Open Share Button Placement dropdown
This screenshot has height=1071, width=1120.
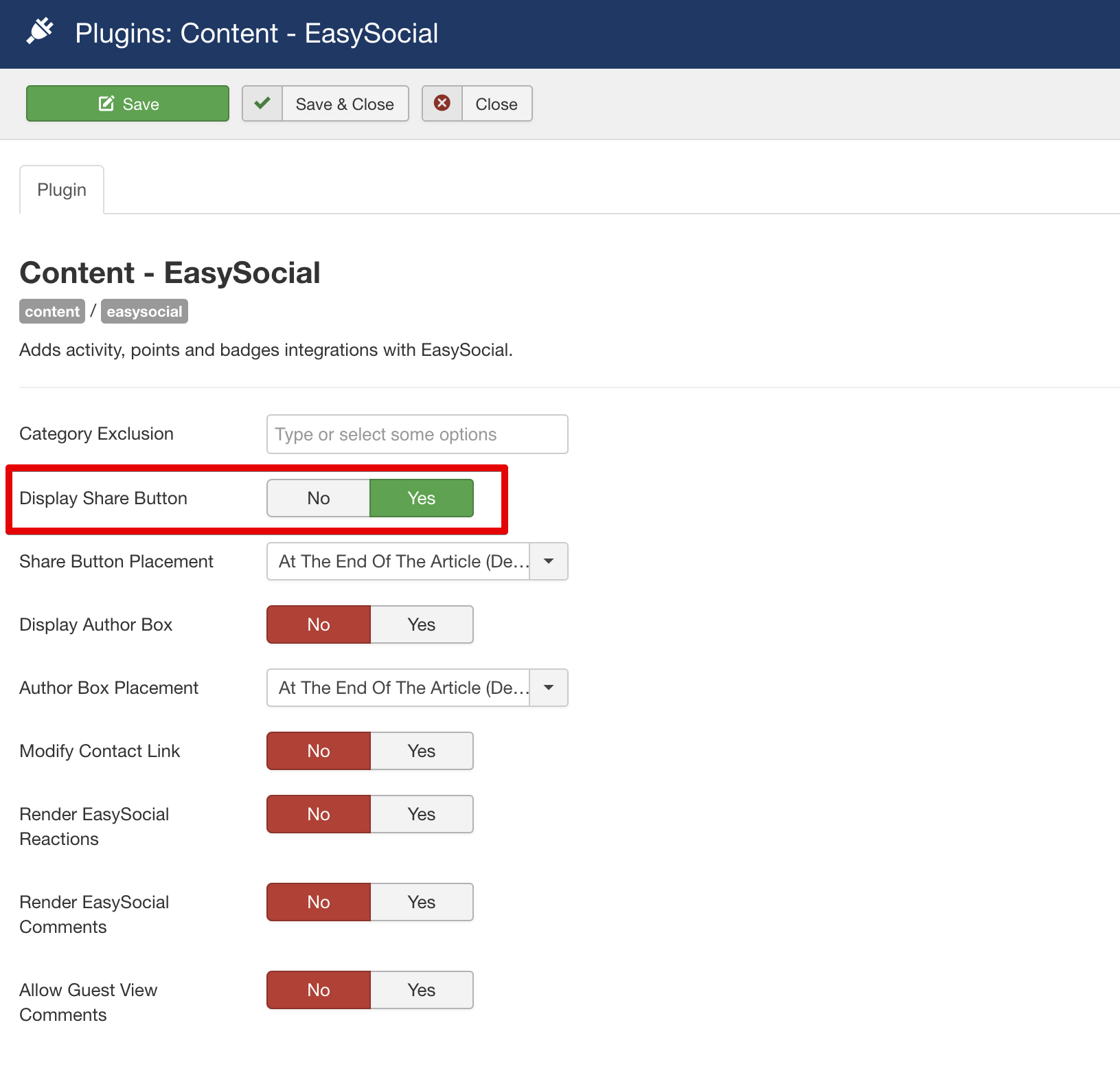click(417, 561)
